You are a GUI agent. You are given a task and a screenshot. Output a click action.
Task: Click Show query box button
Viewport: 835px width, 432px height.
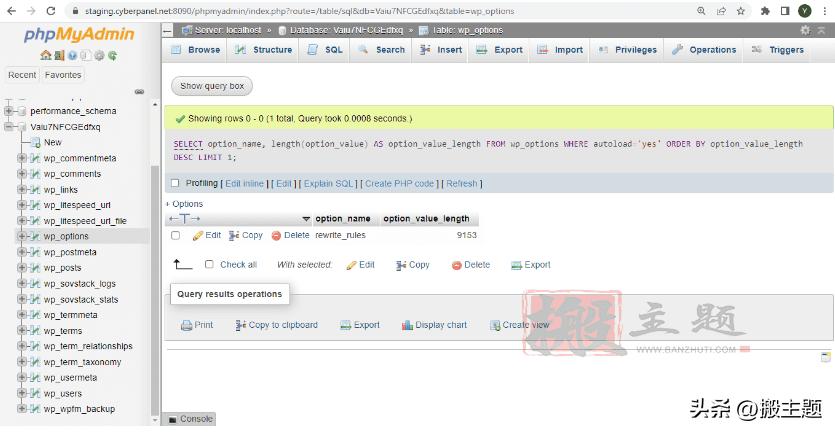pos(212,86)
